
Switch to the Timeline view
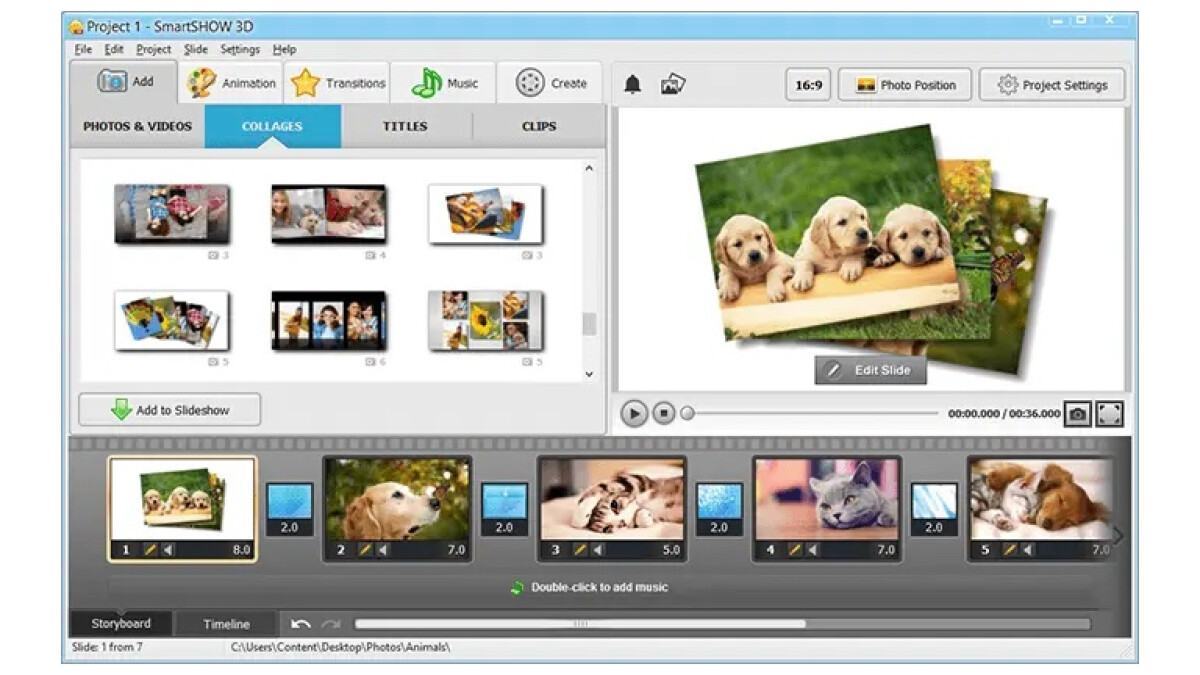click(227, 624)
